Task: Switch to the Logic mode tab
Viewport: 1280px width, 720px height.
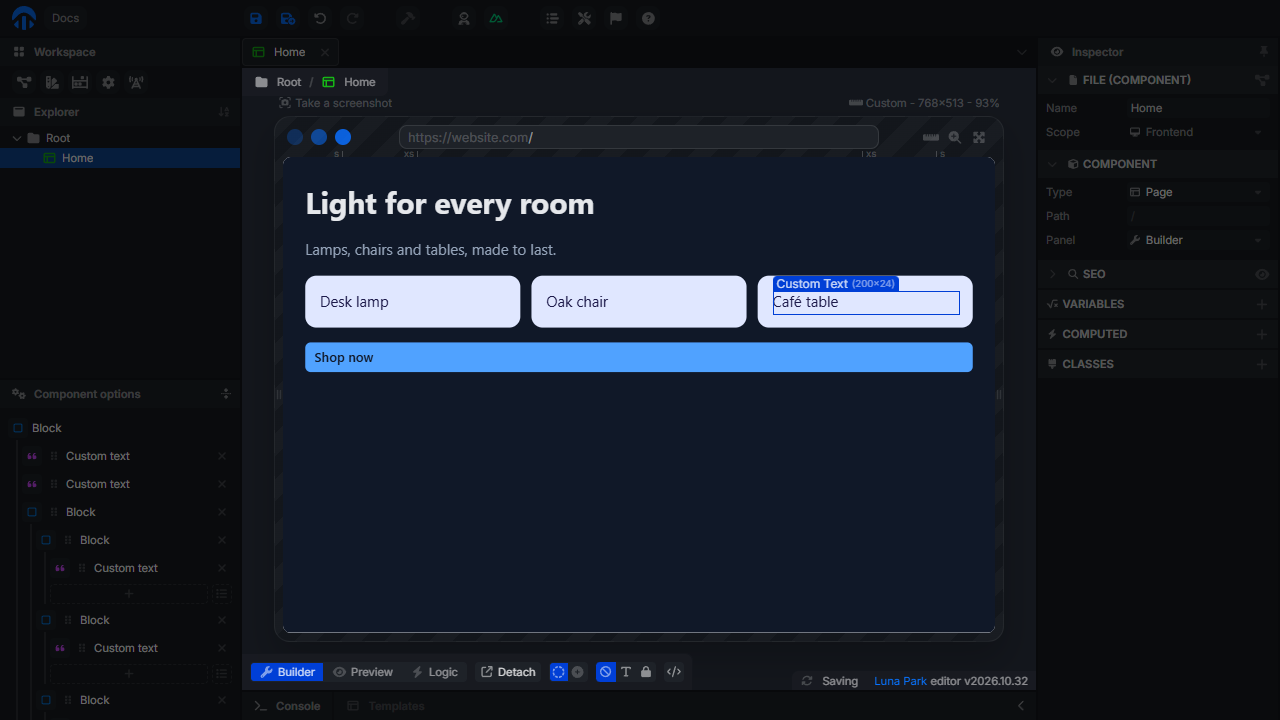Action: 435,672
